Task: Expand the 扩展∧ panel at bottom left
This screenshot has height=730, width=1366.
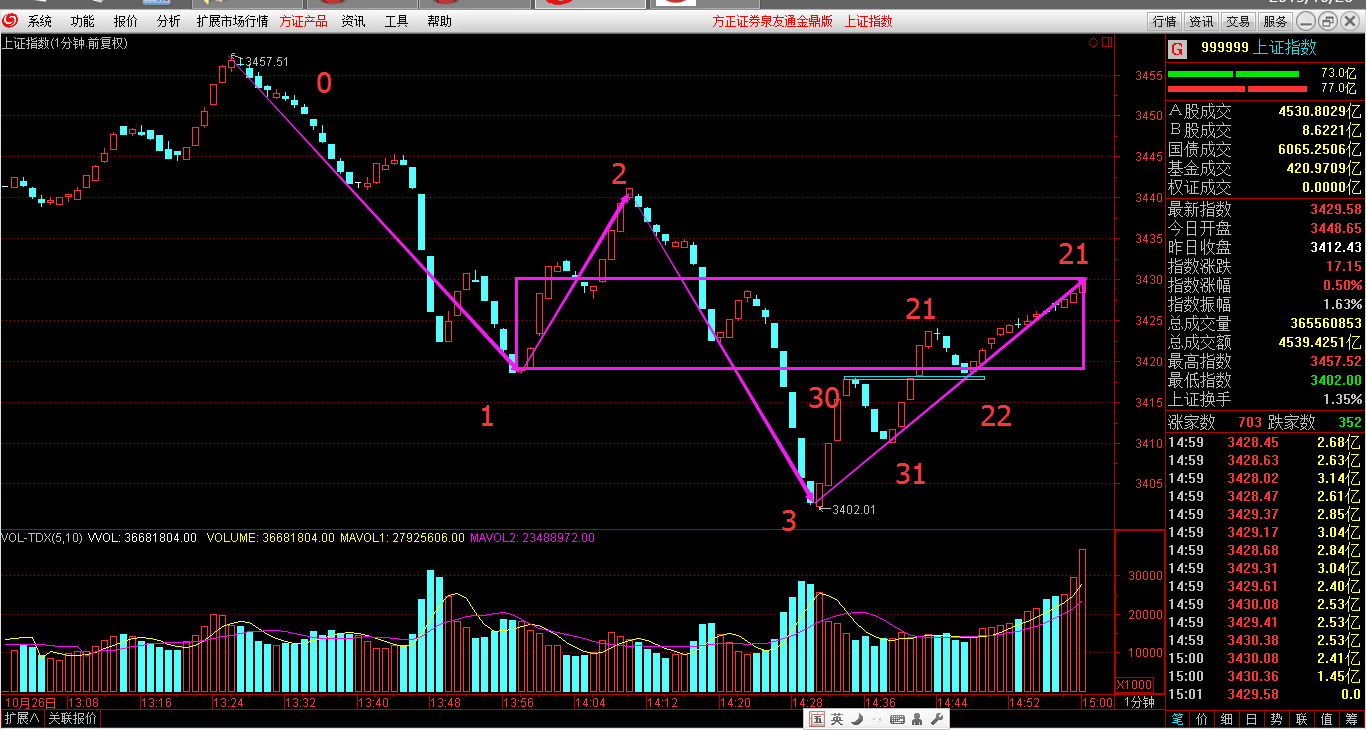Action: [x=21, y=719]
